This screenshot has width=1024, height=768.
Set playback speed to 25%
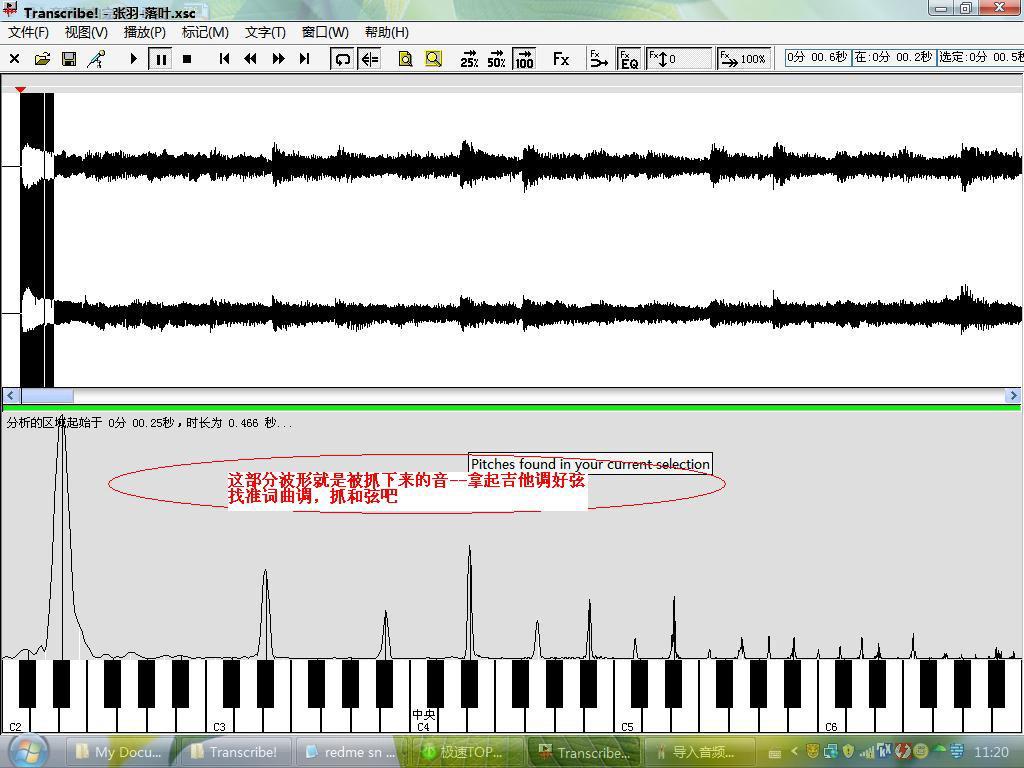pyautogui.click(x=469, y=59)
